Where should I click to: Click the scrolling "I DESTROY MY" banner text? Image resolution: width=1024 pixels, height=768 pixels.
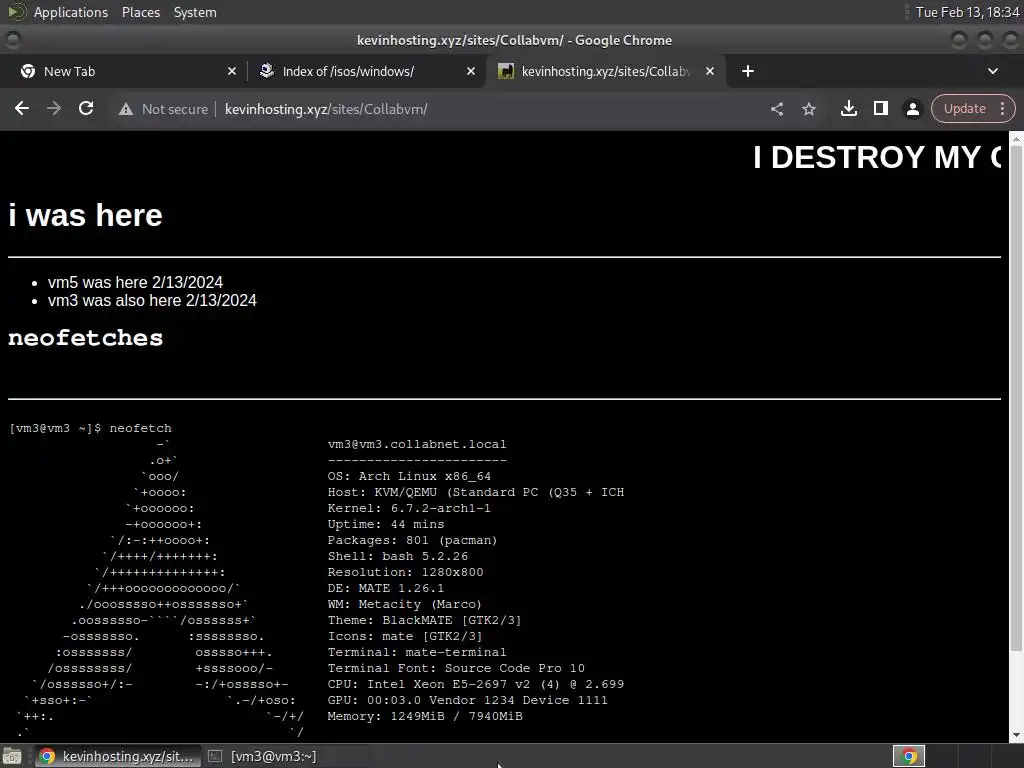pyautogui.click(x=876, y=157)
